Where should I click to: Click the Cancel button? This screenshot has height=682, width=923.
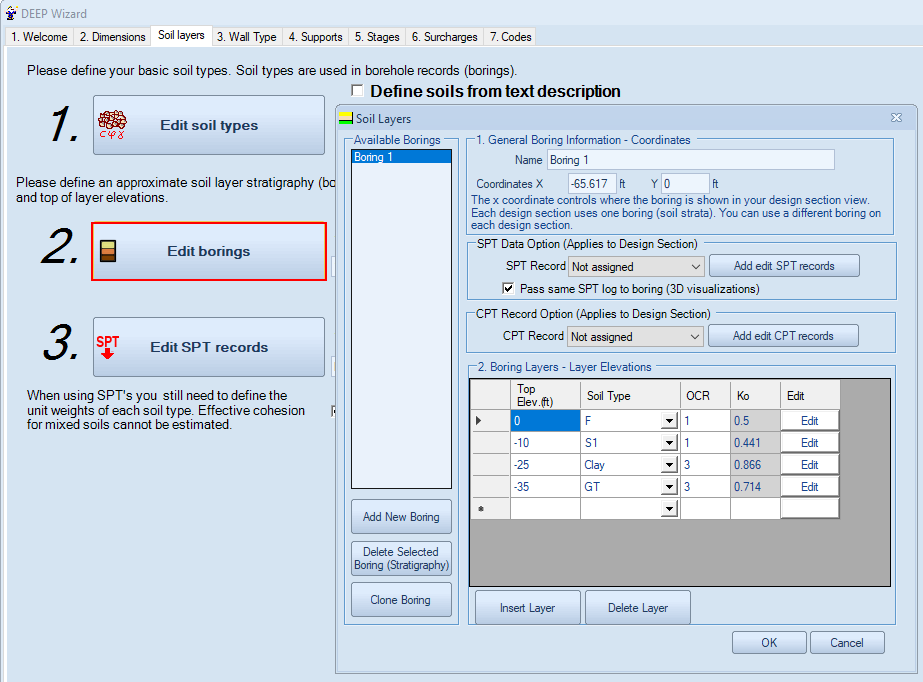[x=846, y=643]
